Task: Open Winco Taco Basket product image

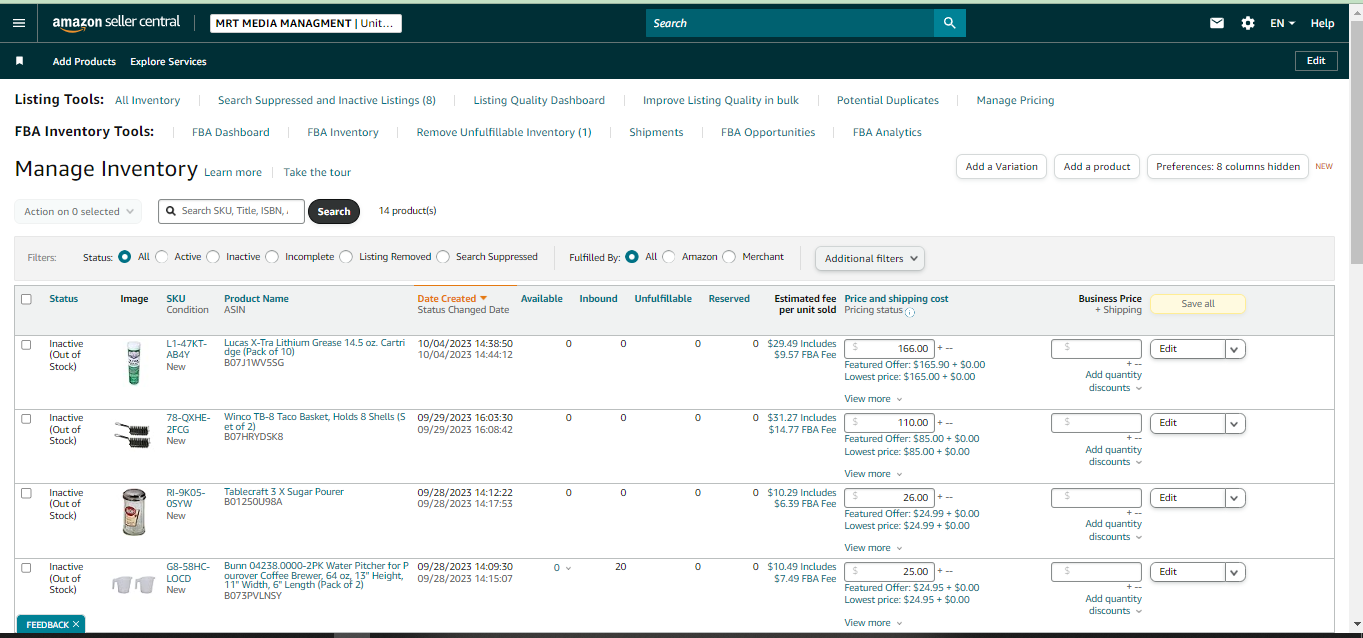Action: click(133, 433)
